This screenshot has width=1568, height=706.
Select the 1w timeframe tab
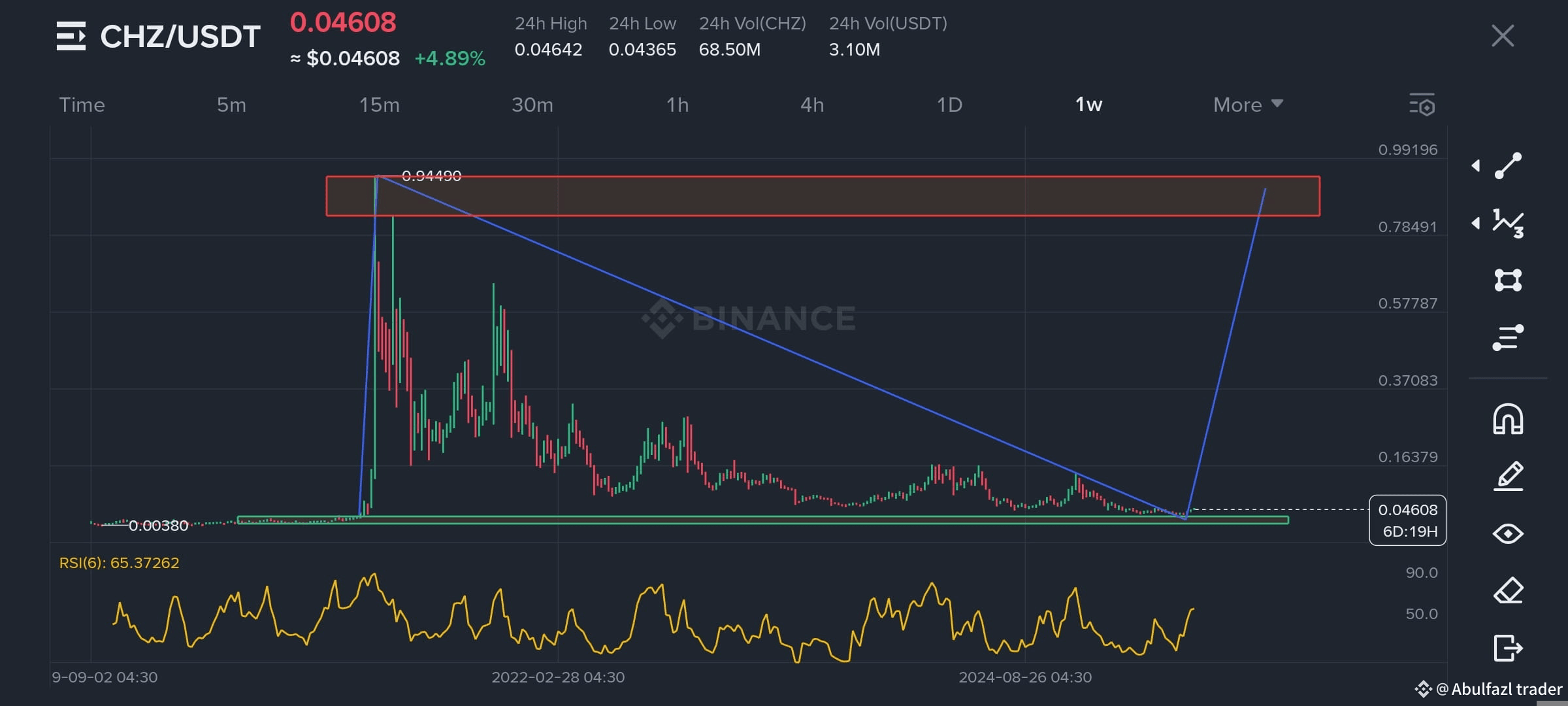(1088, 105)
